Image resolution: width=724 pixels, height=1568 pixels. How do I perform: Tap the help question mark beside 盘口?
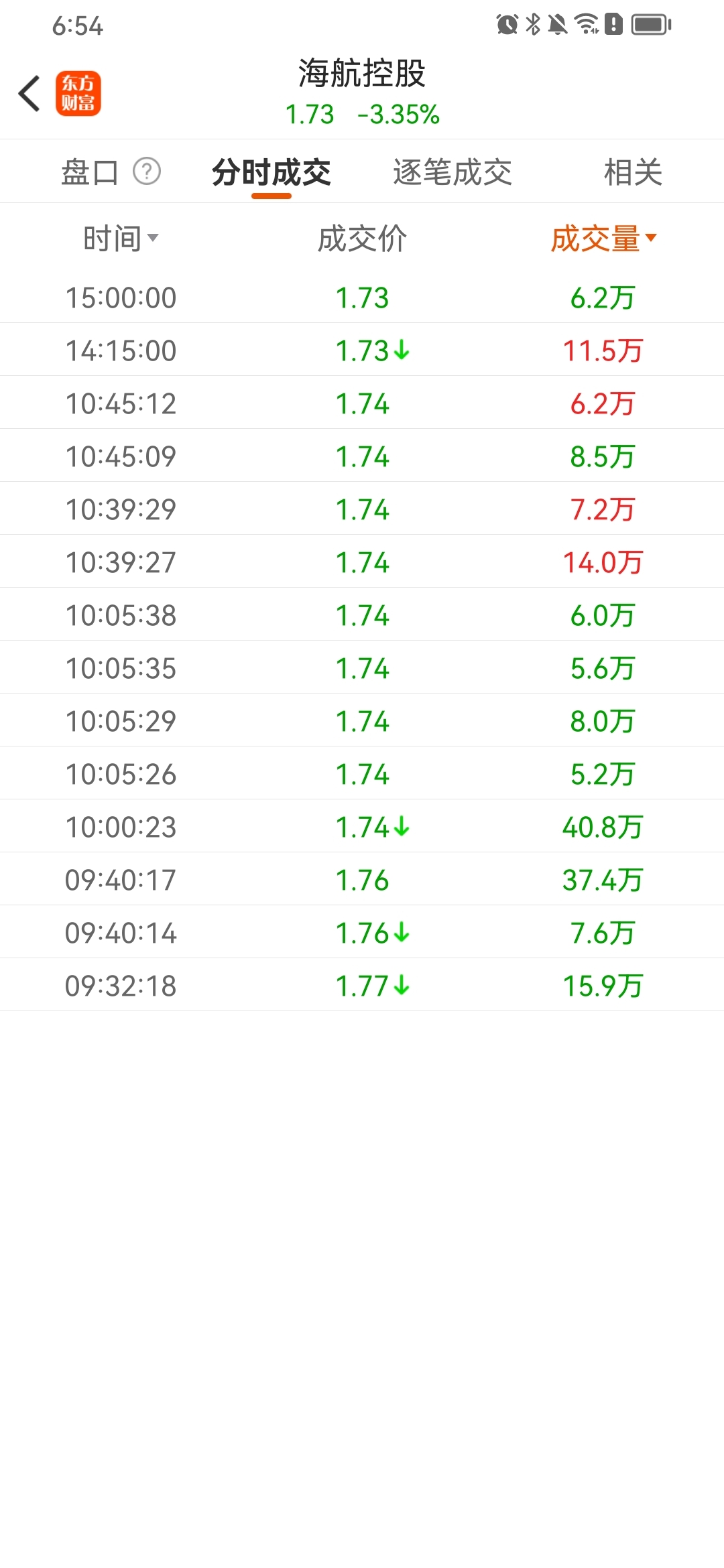tap(147, 172)
